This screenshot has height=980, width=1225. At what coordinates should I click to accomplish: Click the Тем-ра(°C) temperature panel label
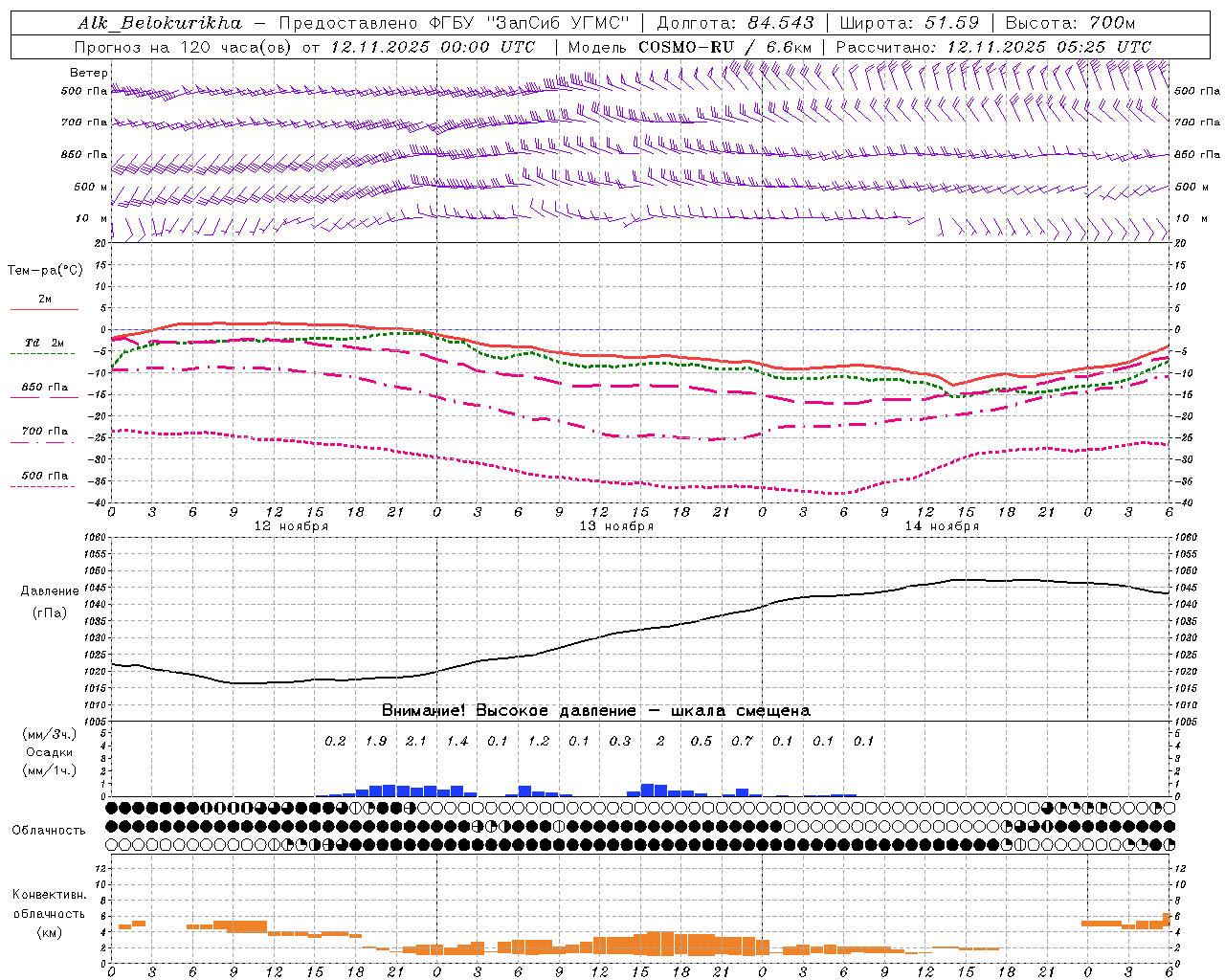[x=45, y=271]
